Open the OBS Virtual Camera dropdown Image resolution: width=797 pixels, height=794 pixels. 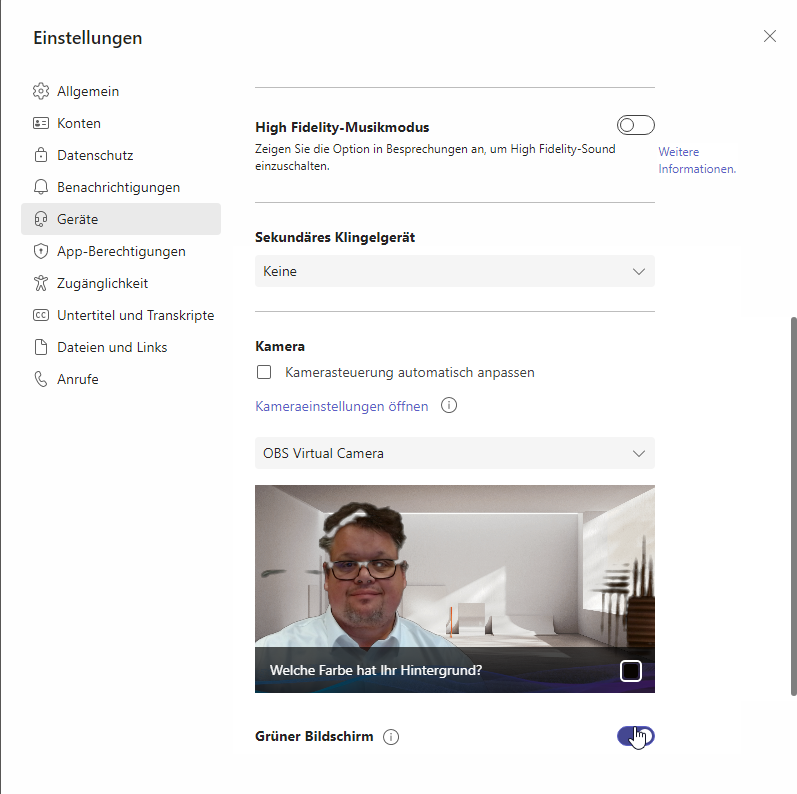pyautogui.click(x=454, y=453)
